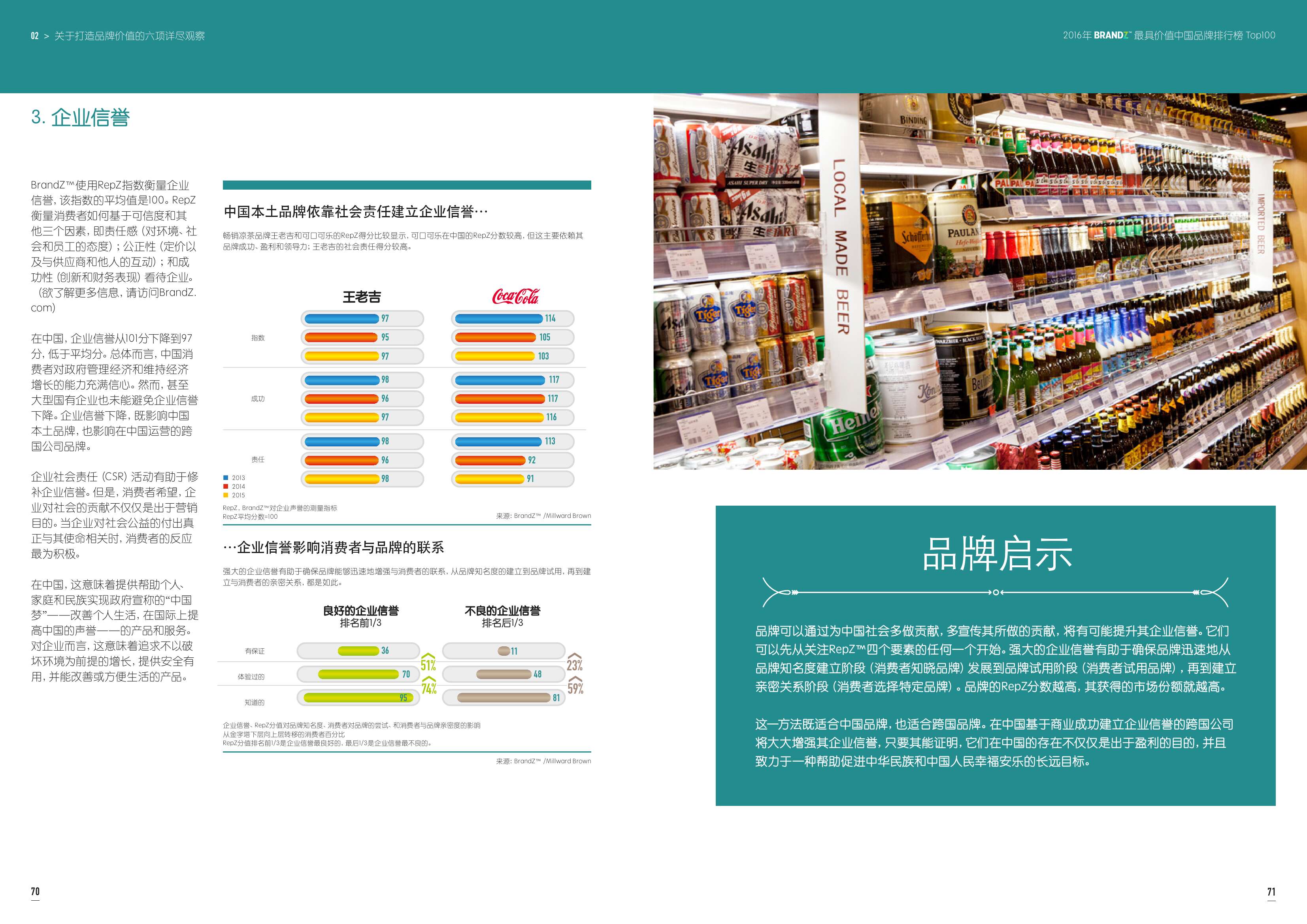This screenshot has width=1307, height=924.
Task: Select the 王老吉 red 指数 bar valued 95
Action: click(x=341, y=337)
